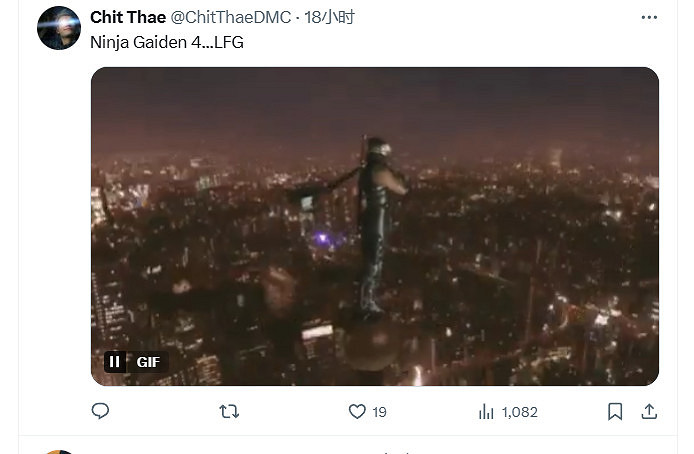Pause the playing GIF

(x=115, y=362)
